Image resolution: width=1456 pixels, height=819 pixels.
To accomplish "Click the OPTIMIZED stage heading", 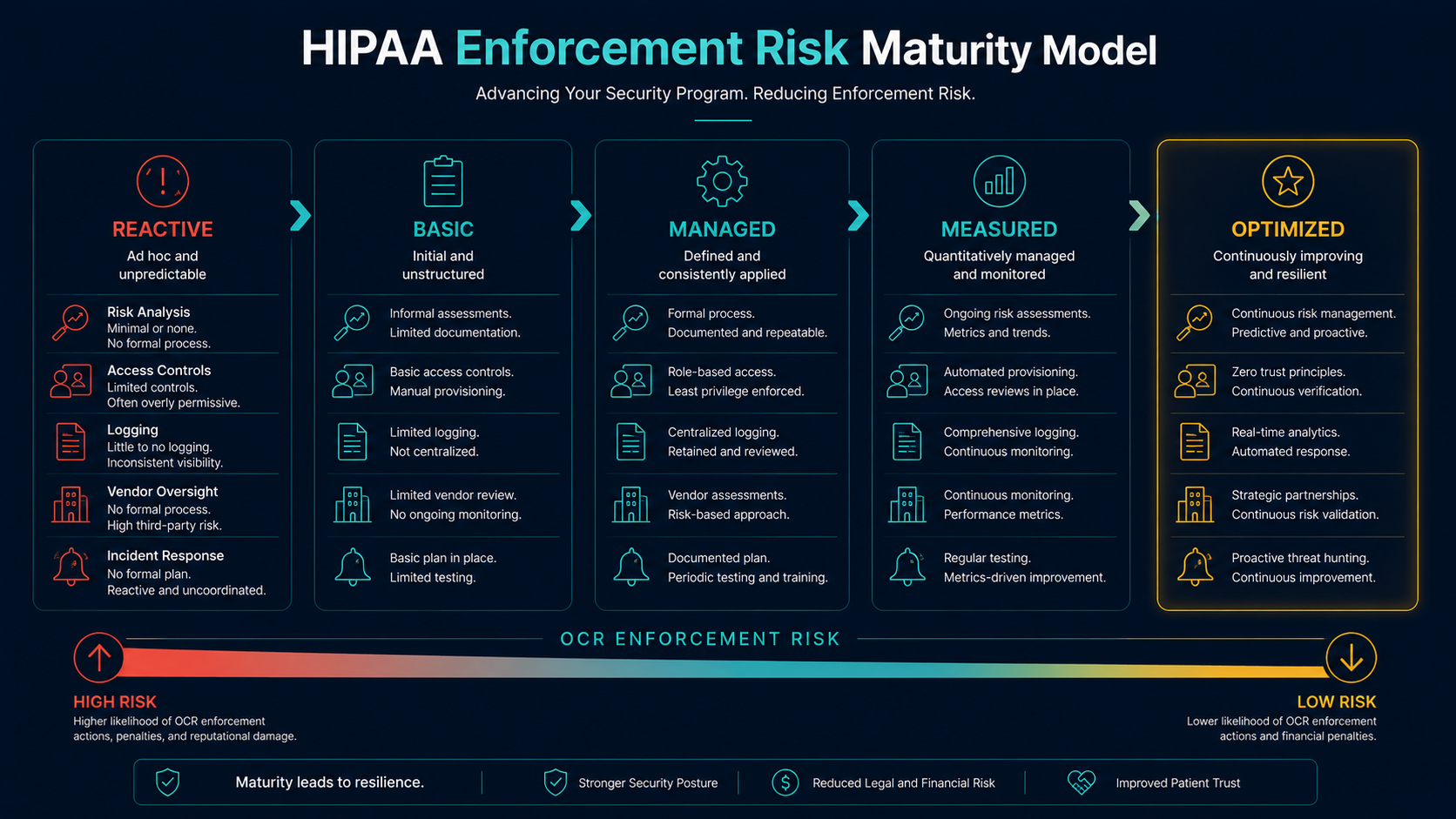I will [x=1288, y=229].
